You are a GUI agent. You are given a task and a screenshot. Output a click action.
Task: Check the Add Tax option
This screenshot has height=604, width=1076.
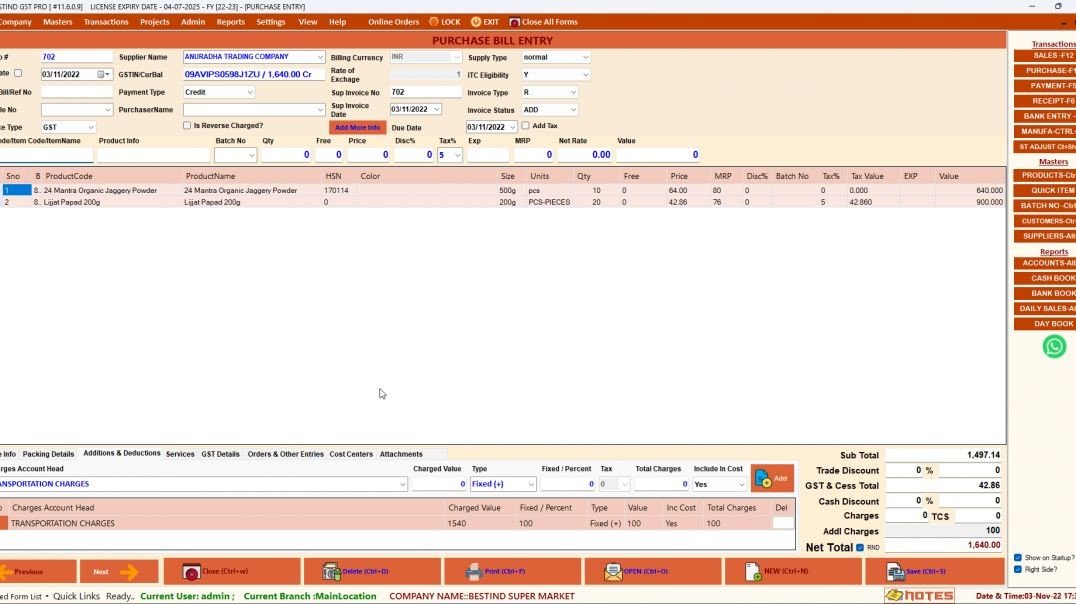point(524,125)
